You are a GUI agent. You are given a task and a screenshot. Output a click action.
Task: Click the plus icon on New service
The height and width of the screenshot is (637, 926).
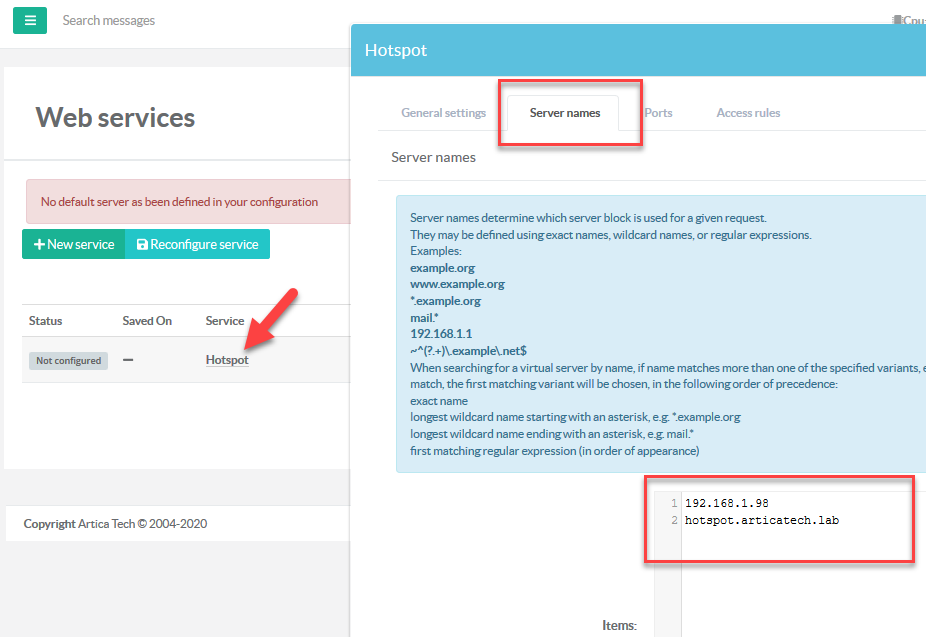click(x=40, y=245)
